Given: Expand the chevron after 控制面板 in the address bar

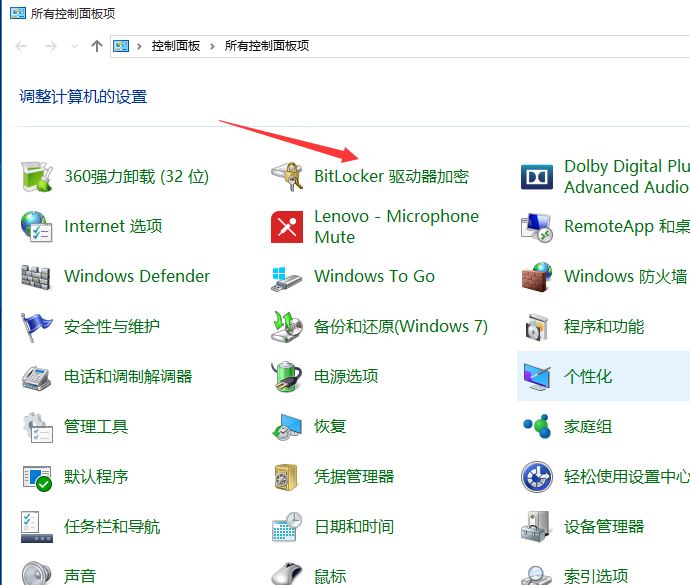Looking at the screenshot, I should click(212, 46).
